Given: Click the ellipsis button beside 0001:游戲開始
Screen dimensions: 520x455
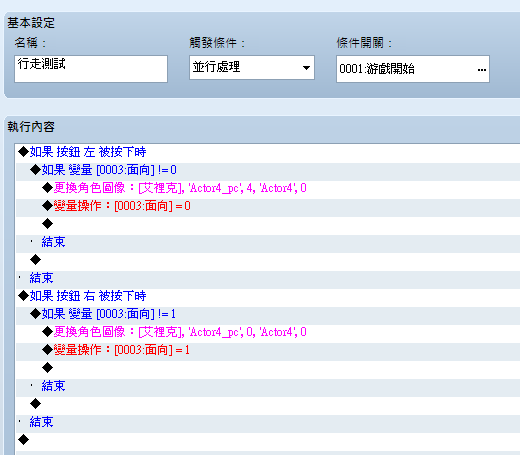Looking at the screenshot, I should point(481,69).
